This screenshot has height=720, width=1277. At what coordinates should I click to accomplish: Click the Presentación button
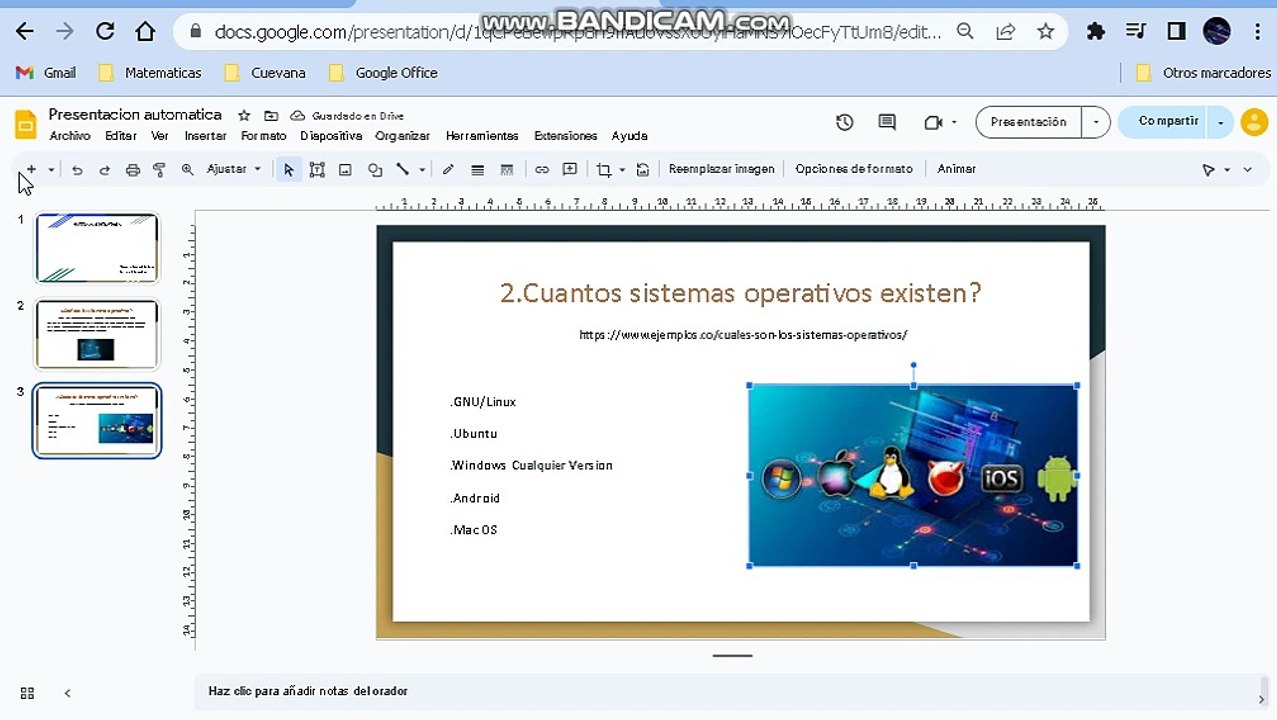click(1029, 122)
